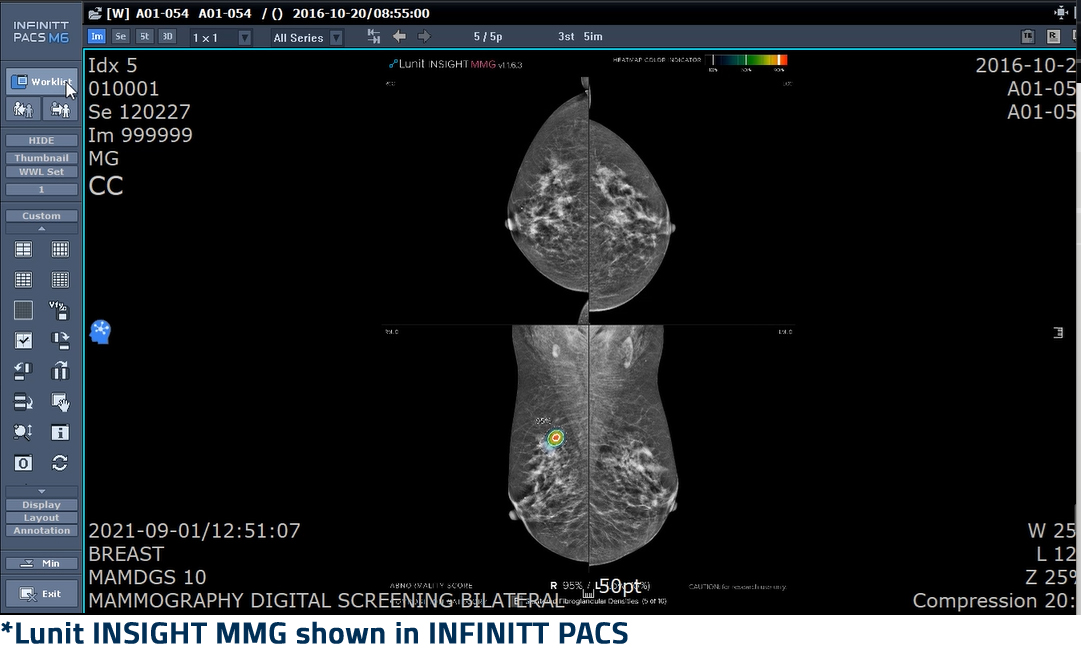Click the reset '0' icon

[23, 463]
